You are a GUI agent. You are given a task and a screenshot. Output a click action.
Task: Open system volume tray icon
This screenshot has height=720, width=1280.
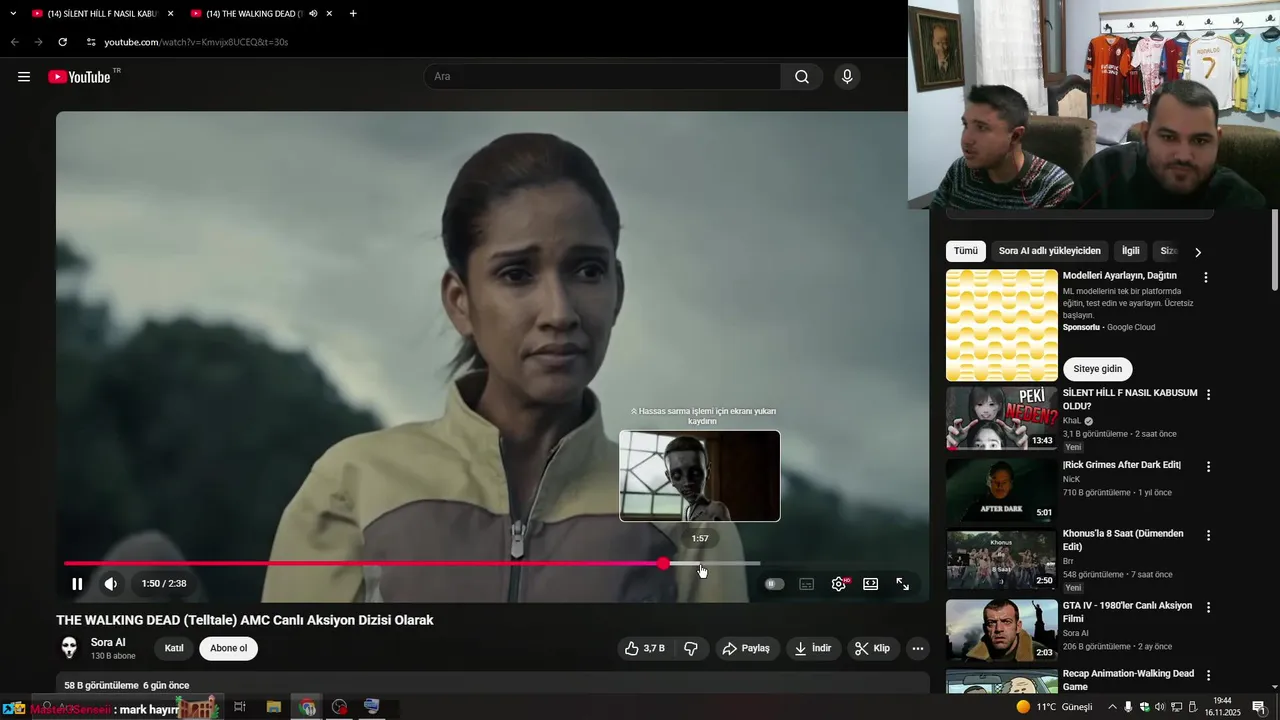pyautogui.click(x=1160, y=707)
